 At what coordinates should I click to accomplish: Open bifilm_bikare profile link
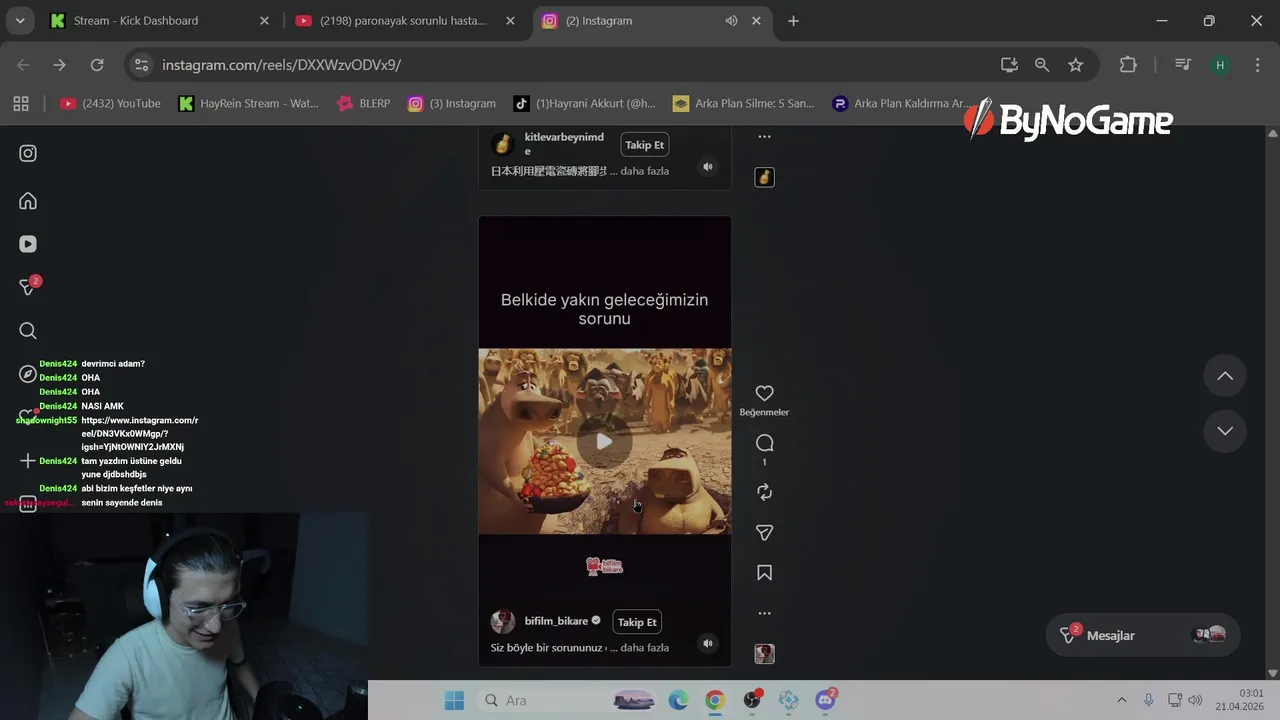pos(556,621)
